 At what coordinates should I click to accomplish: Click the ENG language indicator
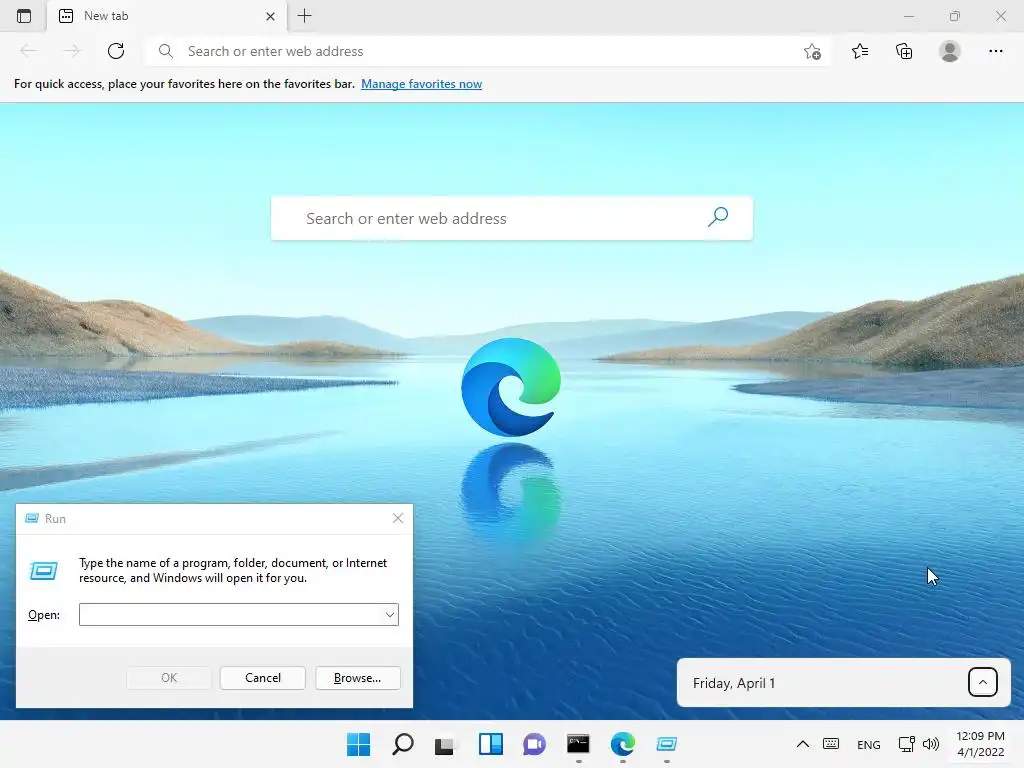869,744
